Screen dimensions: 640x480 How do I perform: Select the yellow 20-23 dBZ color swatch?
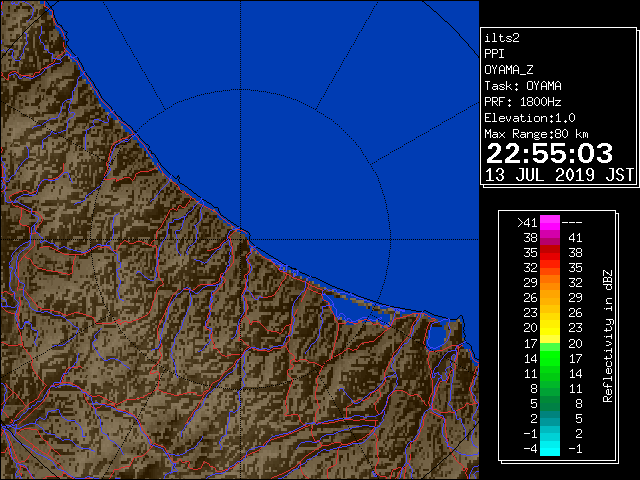pyautogui.click(x=550, y=328)
